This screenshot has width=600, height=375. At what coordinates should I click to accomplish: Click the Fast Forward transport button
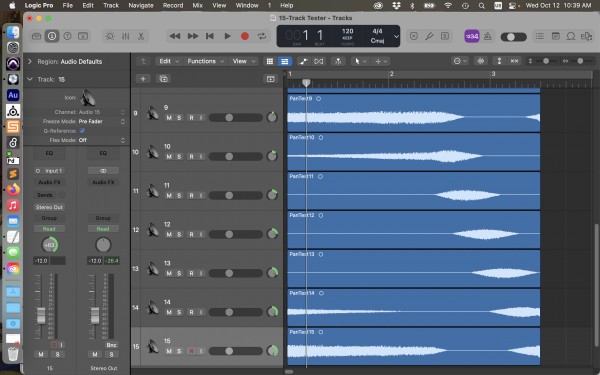pyautogui.click(x=192, y=36)
